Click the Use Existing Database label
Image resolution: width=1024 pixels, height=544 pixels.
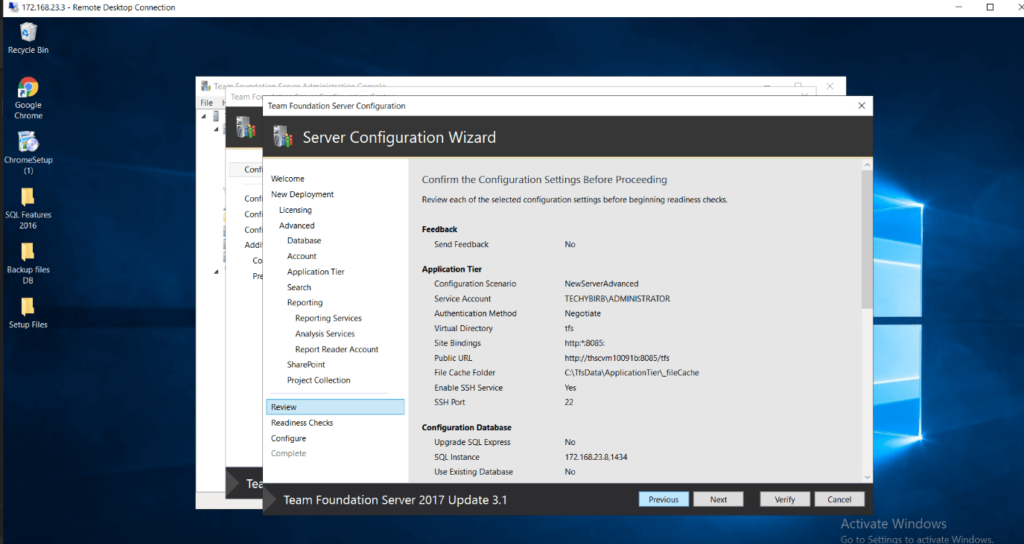coord(473,472)
